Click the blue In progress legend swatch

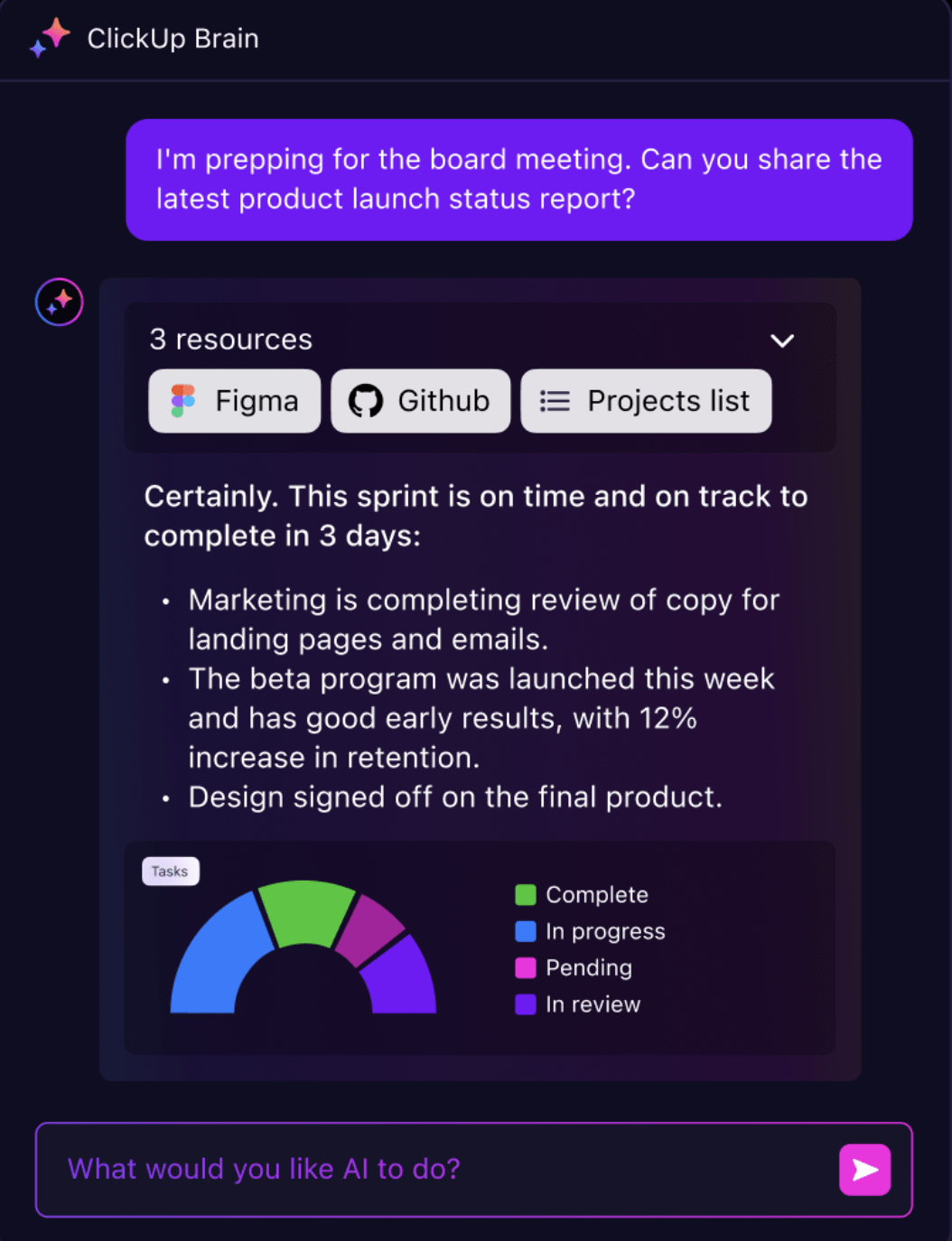tap(525, 931)
